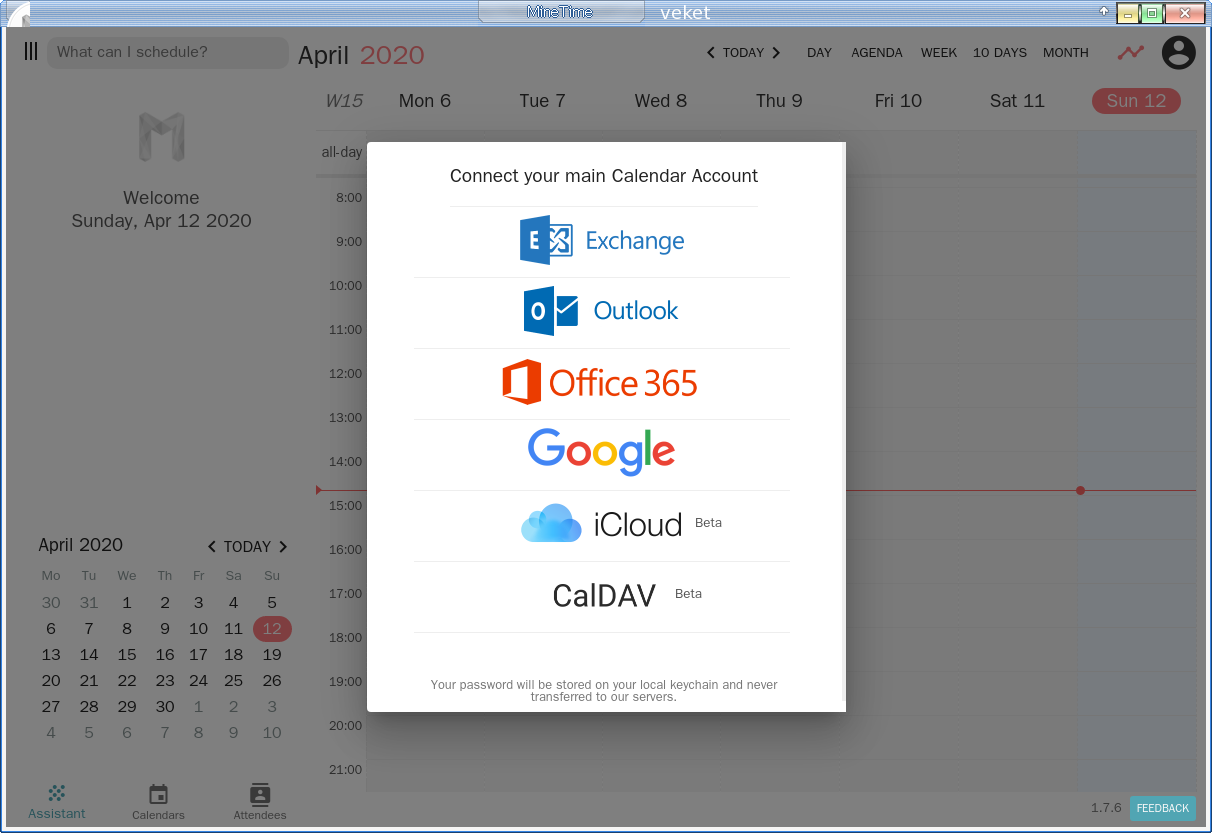
Task: Click the MineTime M logo
Action: (x=162, y=138)
